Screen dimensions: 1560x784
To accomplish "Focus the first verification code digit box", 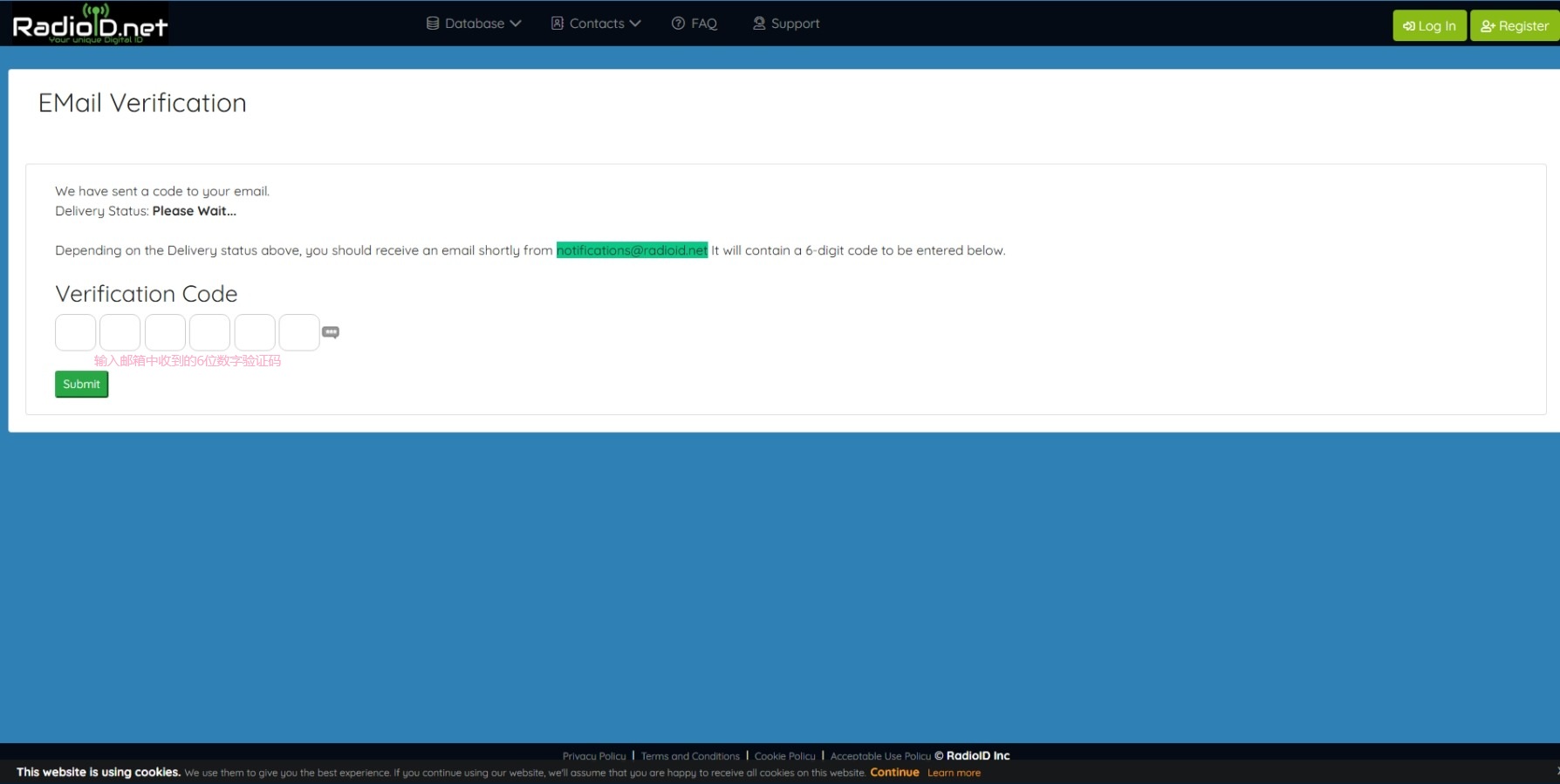I will 76,332.
